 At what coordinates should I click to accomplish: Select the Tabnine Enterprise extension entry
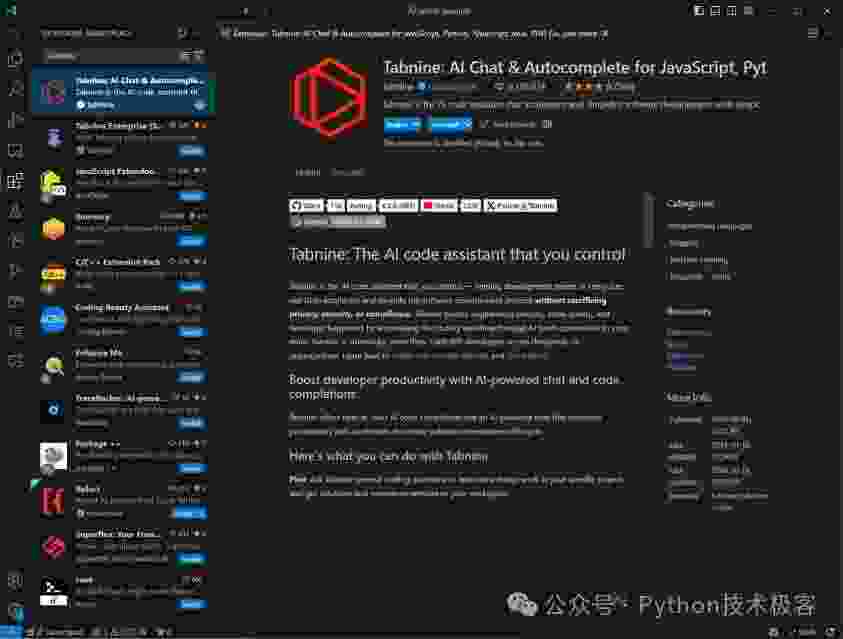[x=124, y=138]
